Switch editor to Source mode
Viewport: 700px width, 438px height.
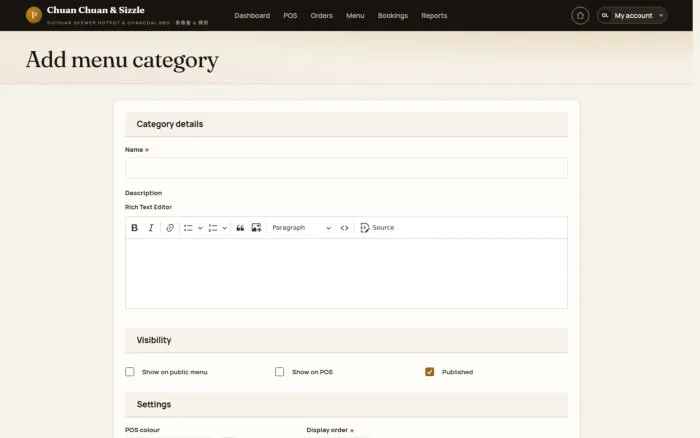(x=377, y=228)
